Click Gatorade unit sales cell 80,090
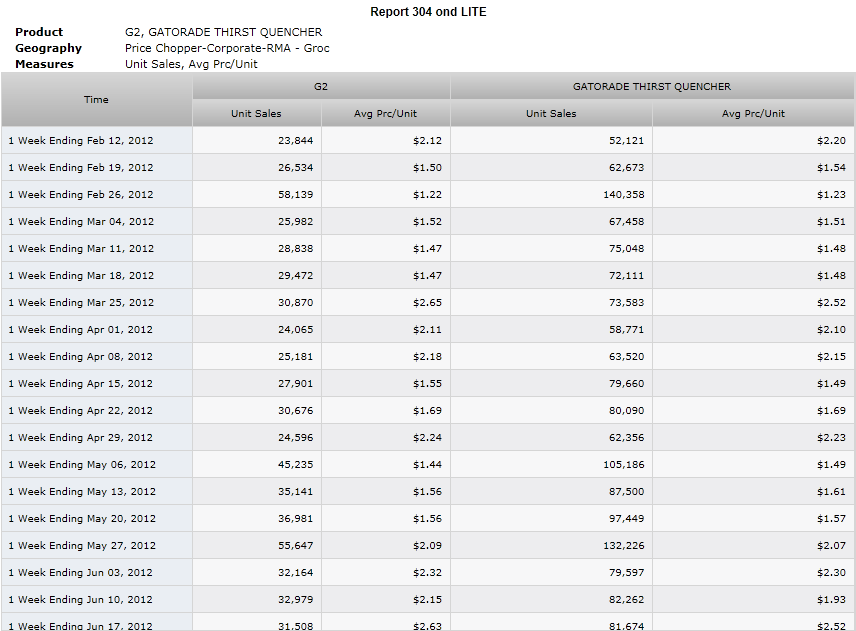The width and height of the screenshot is (856, 631). coord(551,410)
